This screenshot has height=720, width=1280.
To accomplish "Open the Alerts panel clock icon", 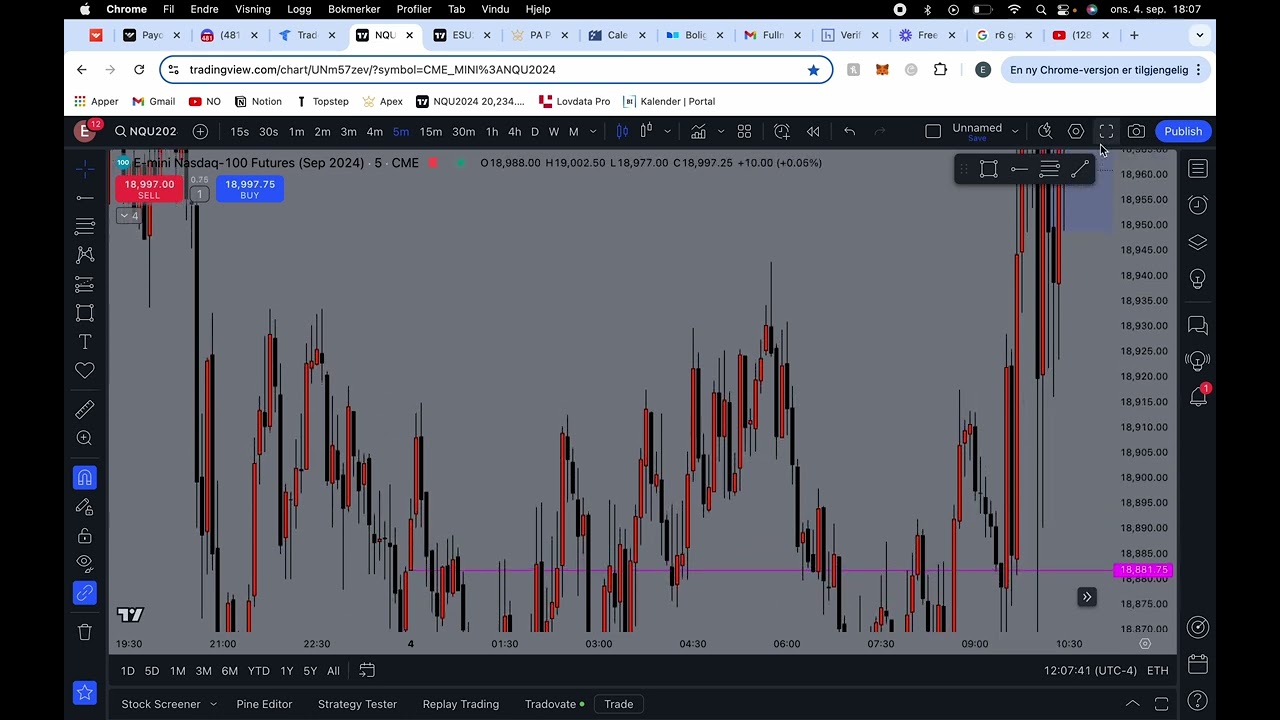I will [1198, 205].
